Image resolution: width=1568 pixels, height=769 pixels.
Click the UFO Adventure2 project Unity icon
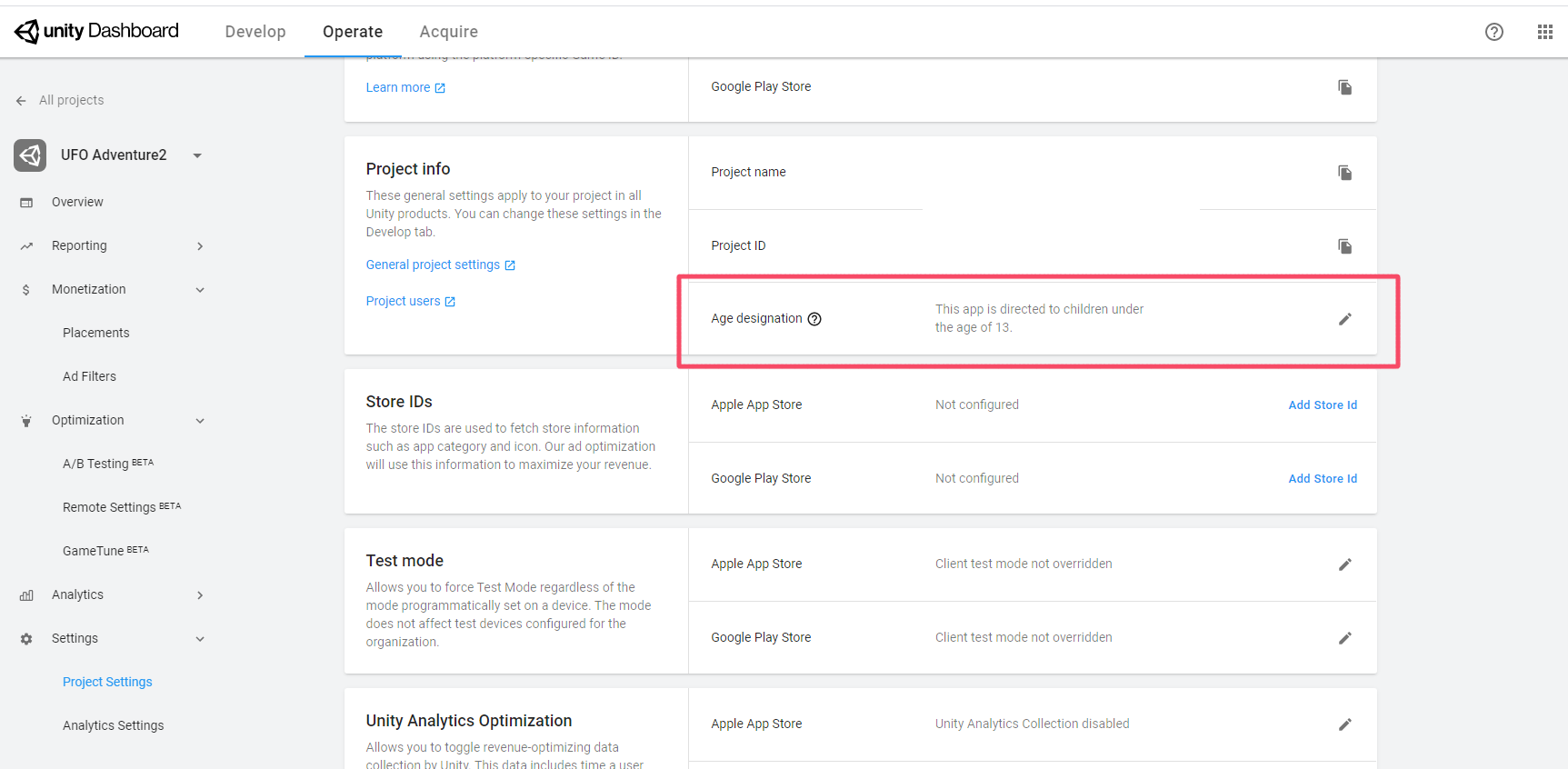coord(30,155)
